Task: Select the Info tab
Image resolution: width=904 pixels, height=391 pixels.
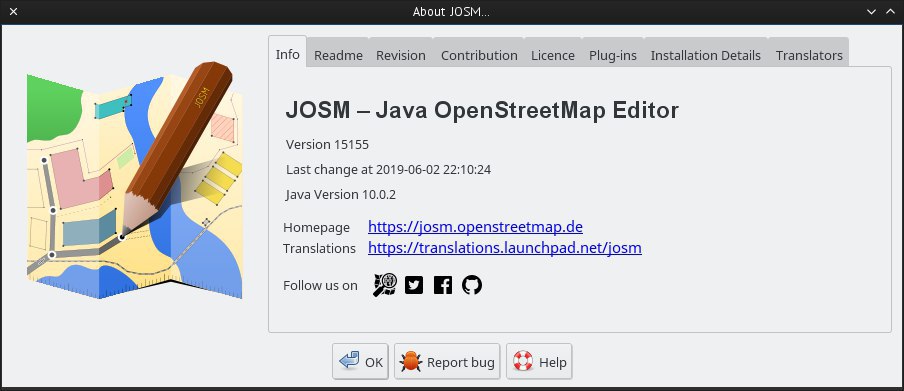Action: 288,54
